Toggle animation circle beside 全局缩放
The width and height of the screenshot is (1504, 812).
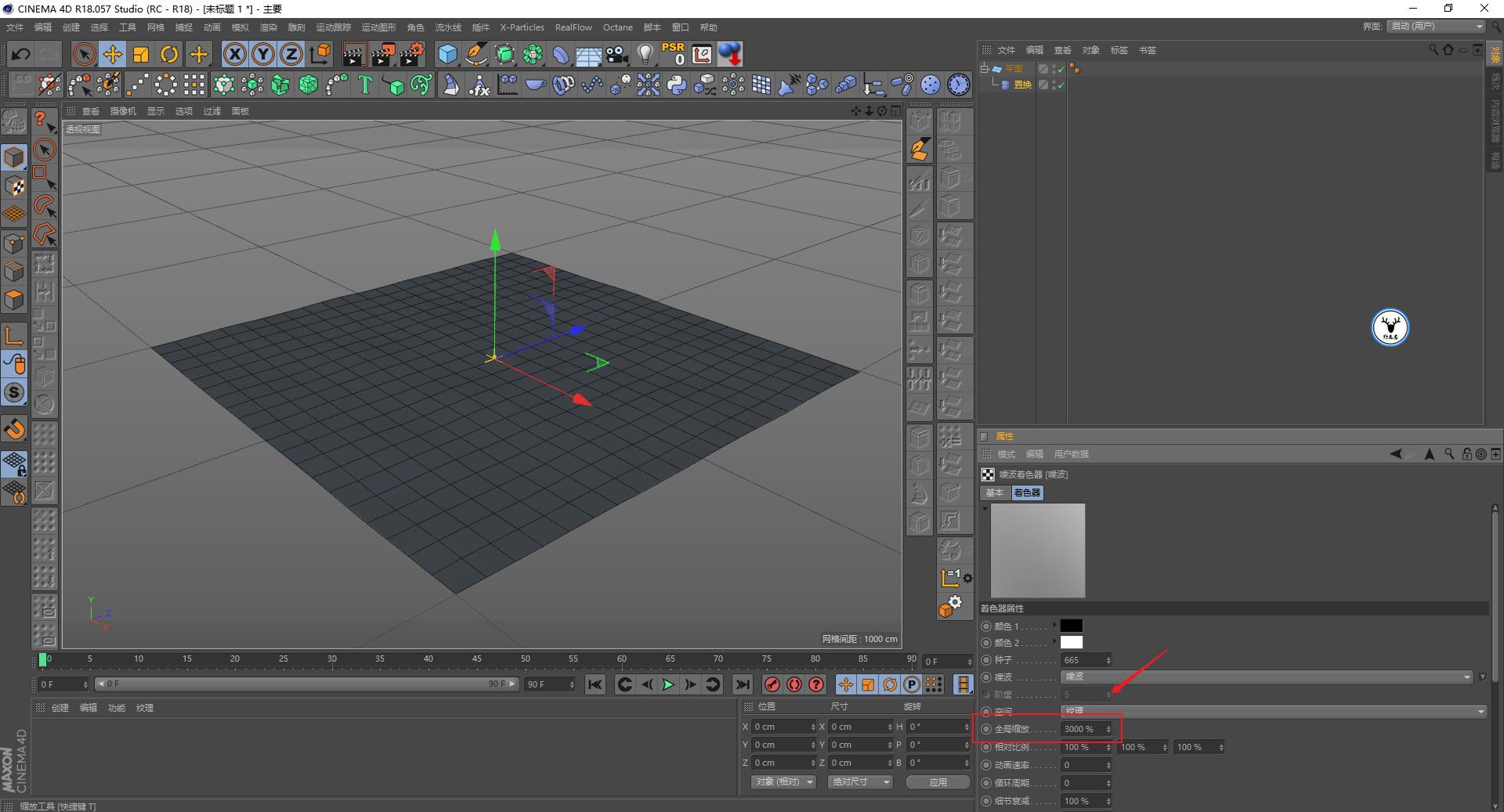click(x=986, y=729)
